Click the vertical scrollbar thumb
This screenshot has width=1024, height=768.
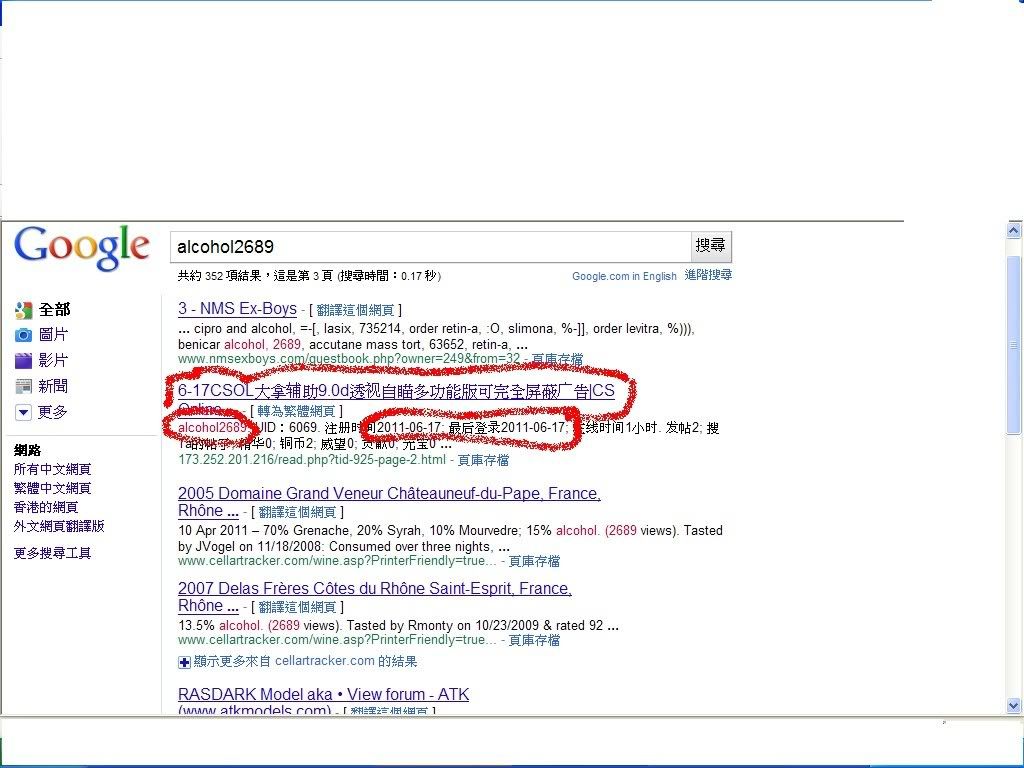pyautogui.click(x=1014, y=345)
